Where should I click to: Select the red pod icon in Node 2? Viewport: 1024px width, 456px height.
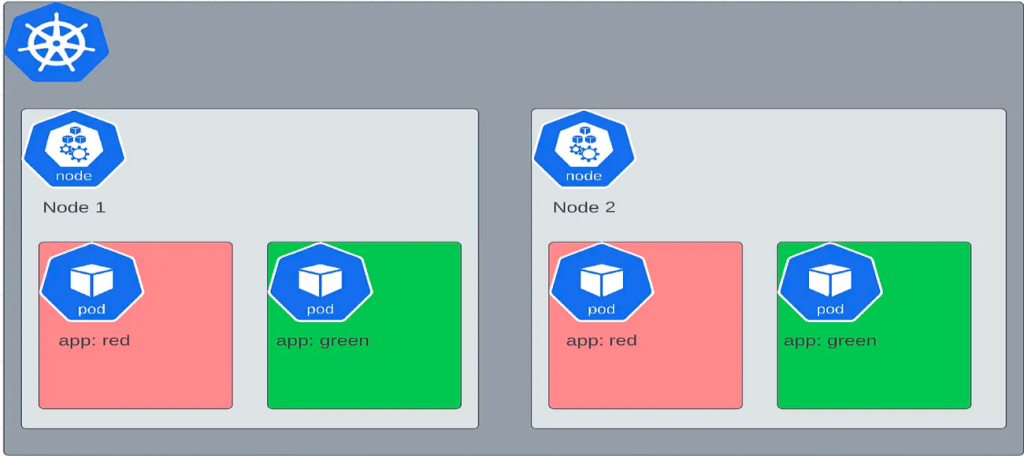pyautogui.click(x=601, y=282)
